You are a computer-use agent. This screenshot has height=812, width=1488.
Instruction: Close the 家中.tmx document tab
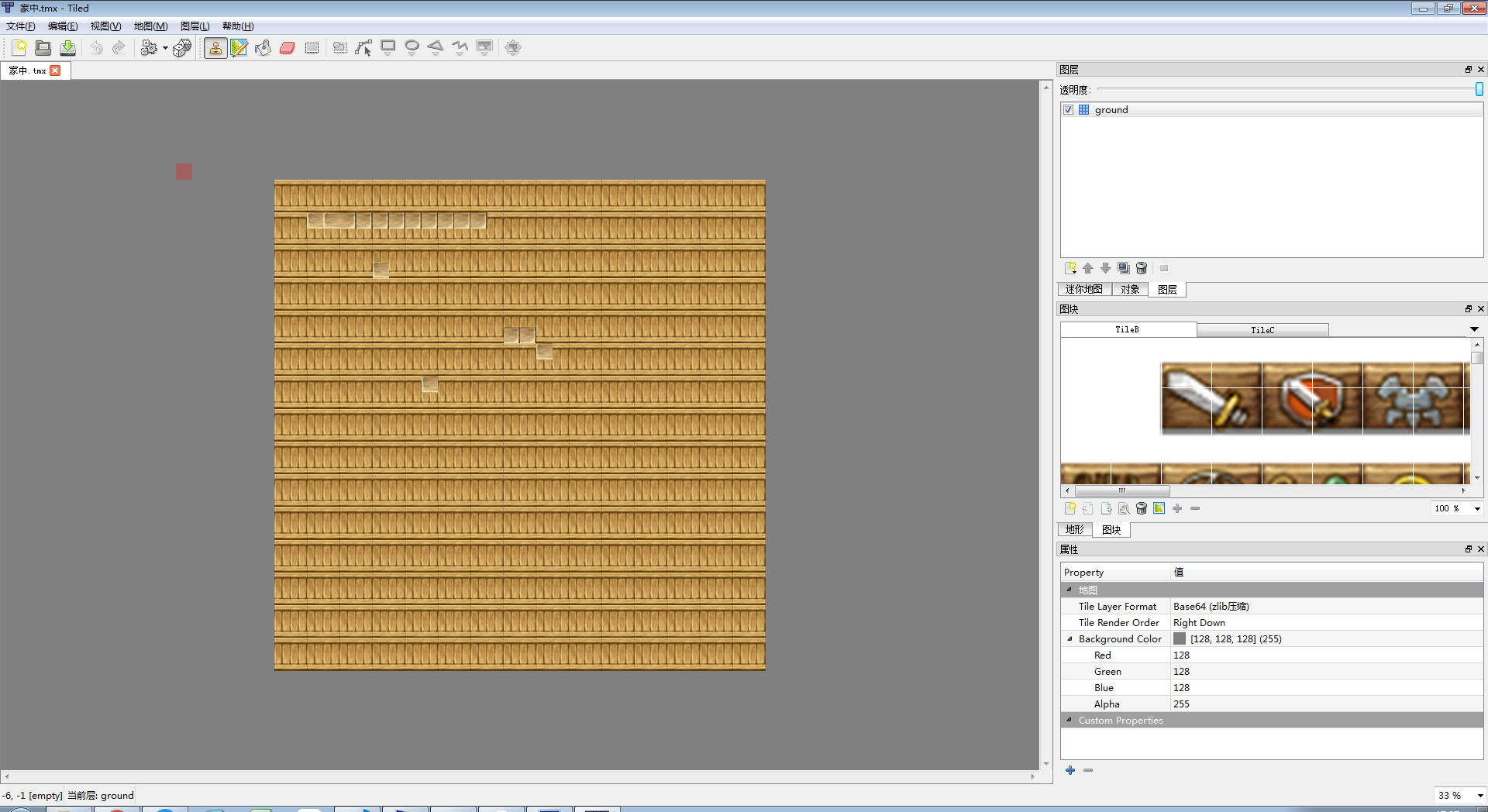(x=55, y=71)
